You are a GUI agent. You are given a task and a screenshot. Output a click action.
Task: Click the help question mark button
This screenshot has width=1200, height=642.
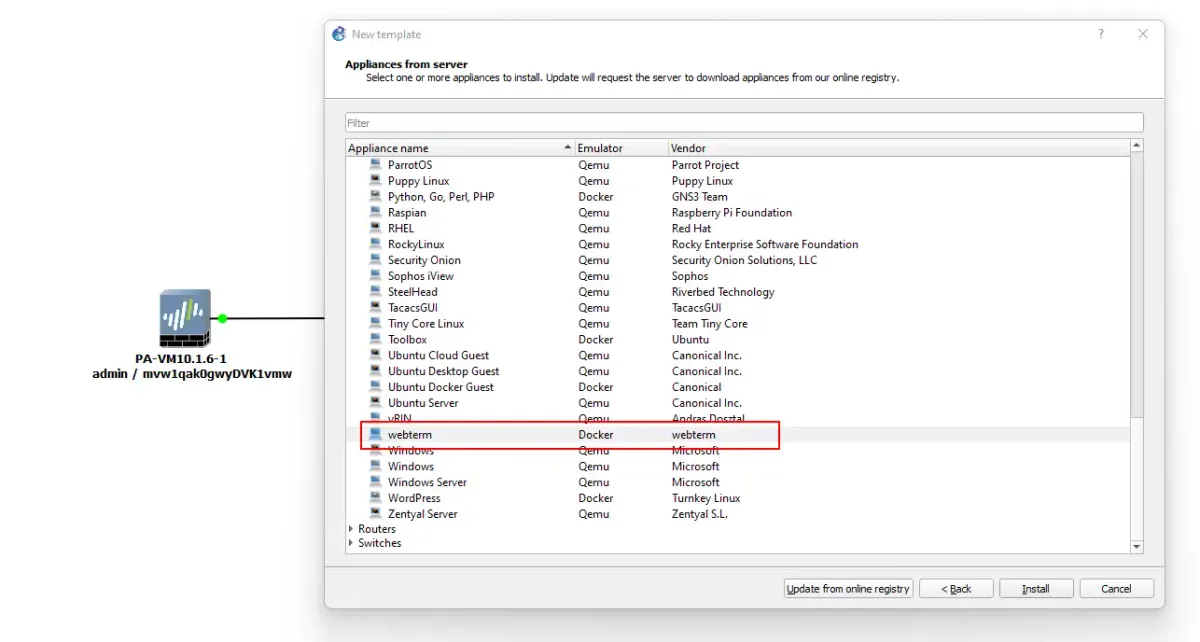click(x=1101, y=34)
